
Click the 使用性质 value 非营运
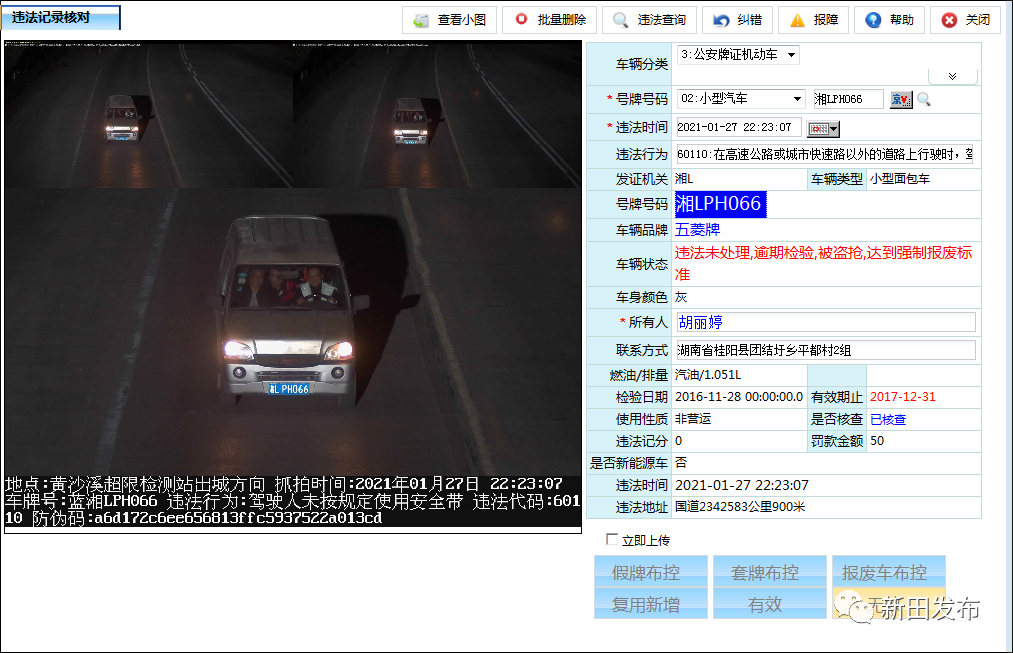tap(693, 419)
